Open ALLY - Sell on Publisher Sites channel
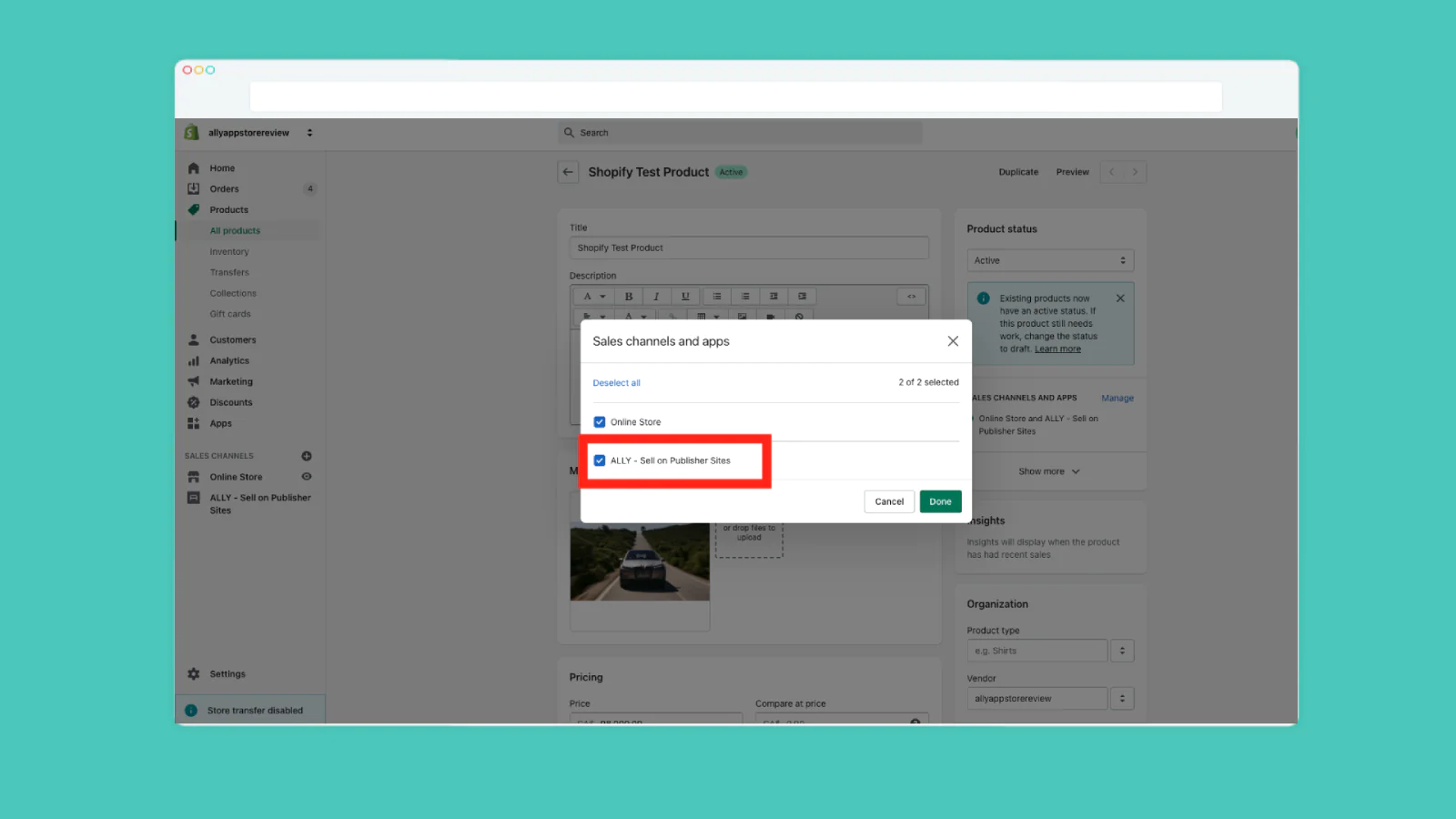1456x819 pixels. pos(260,504)
